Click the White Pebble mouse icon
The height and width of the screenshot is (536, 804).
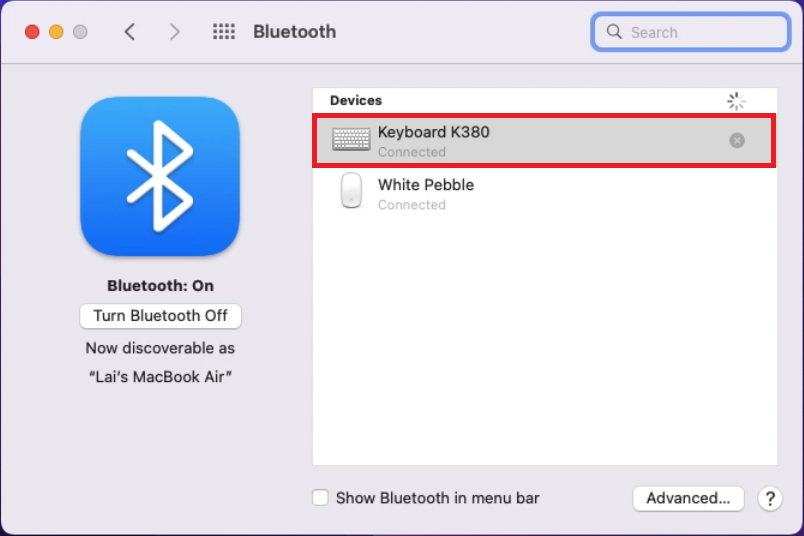[351, 191]
